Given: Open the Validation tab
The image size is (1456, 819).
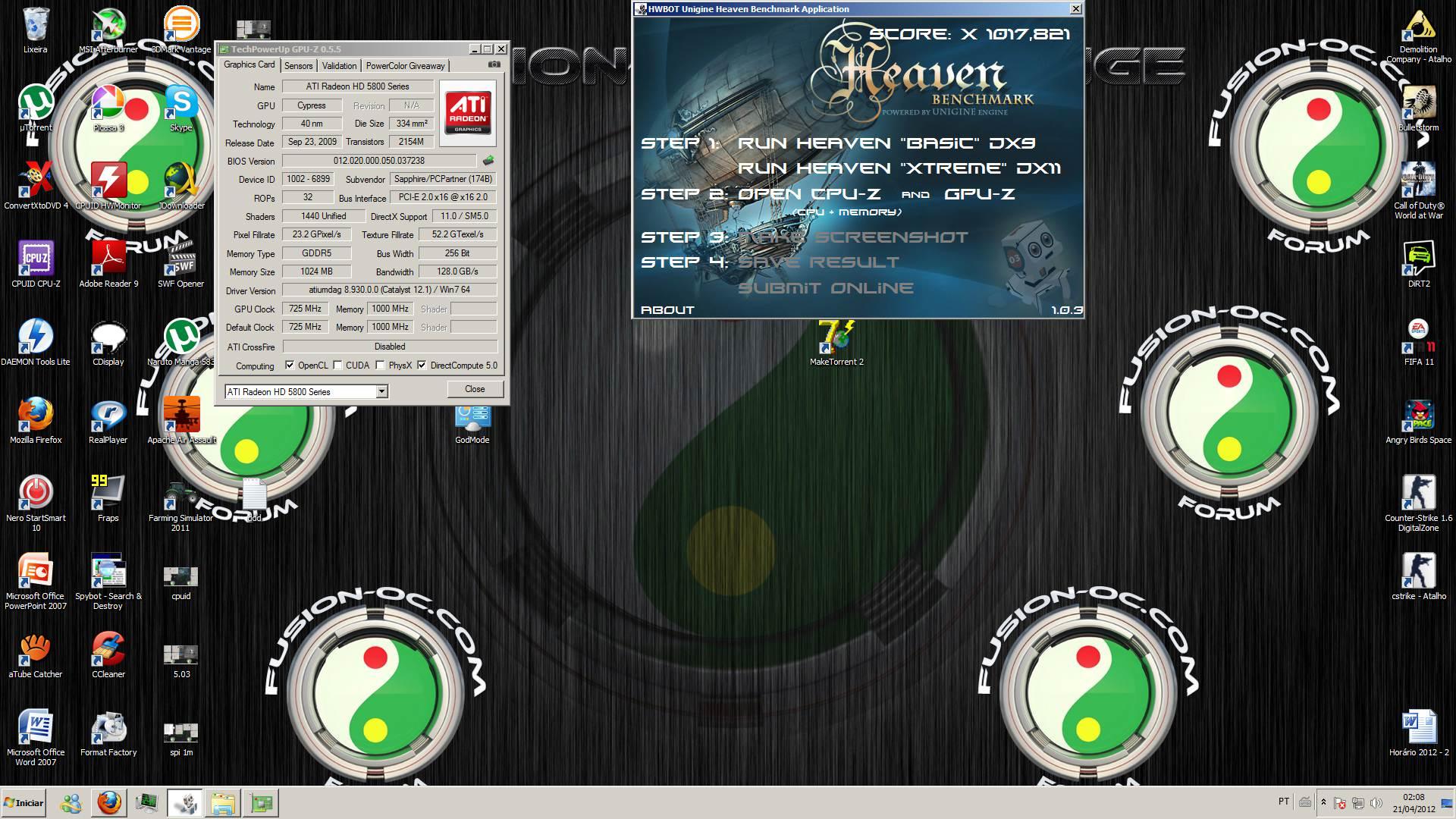Looking at the screenshot, I should coord(339,66).
